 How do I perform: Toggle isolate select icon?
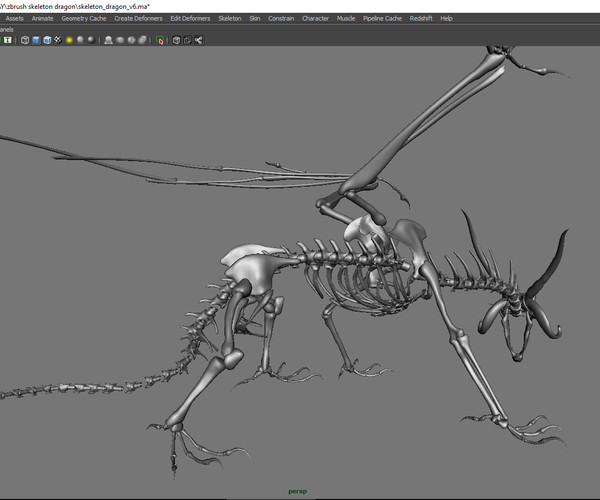108,40
